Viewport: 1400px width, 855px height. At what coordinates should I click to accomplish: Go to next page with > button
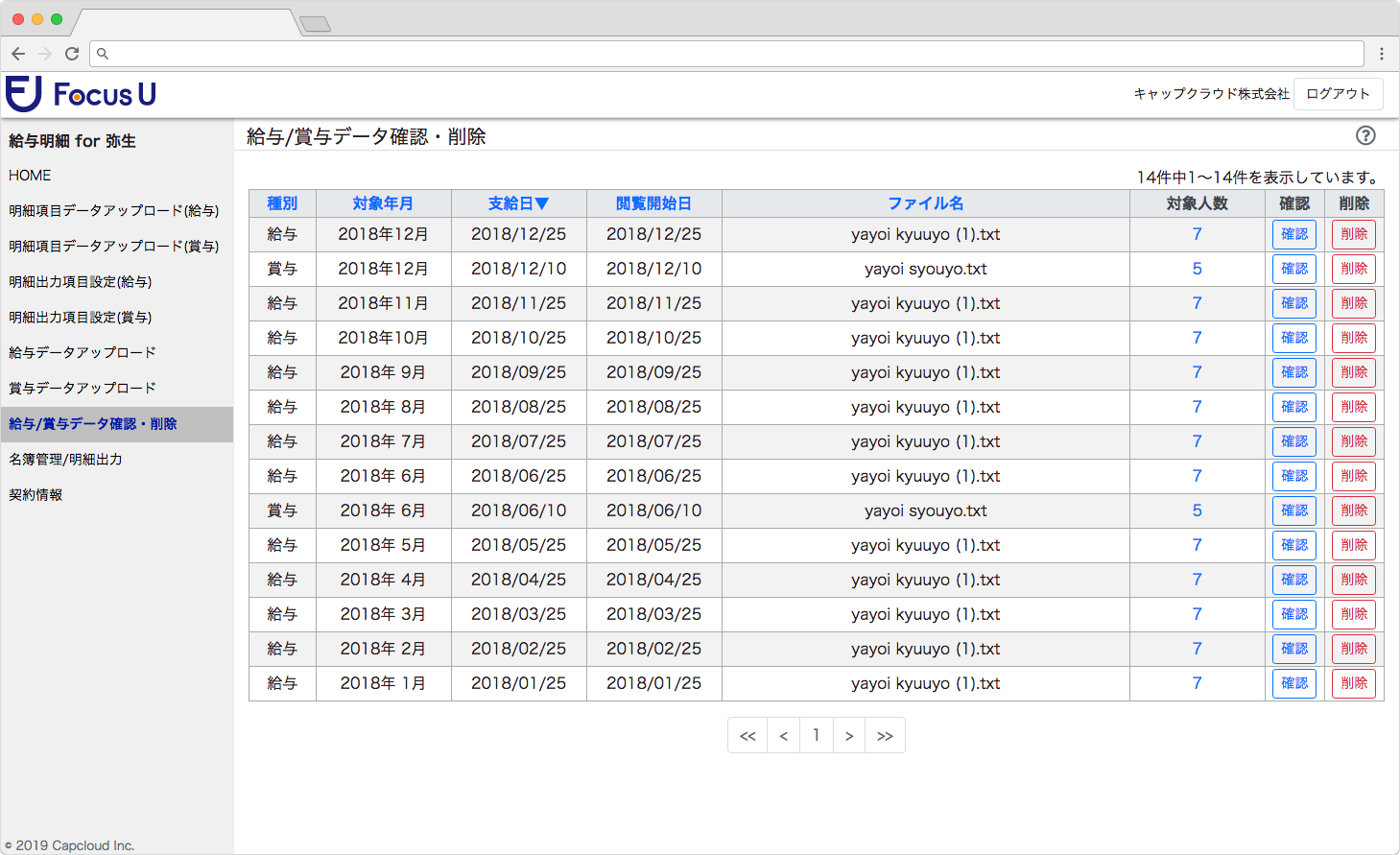coord(849,736)
